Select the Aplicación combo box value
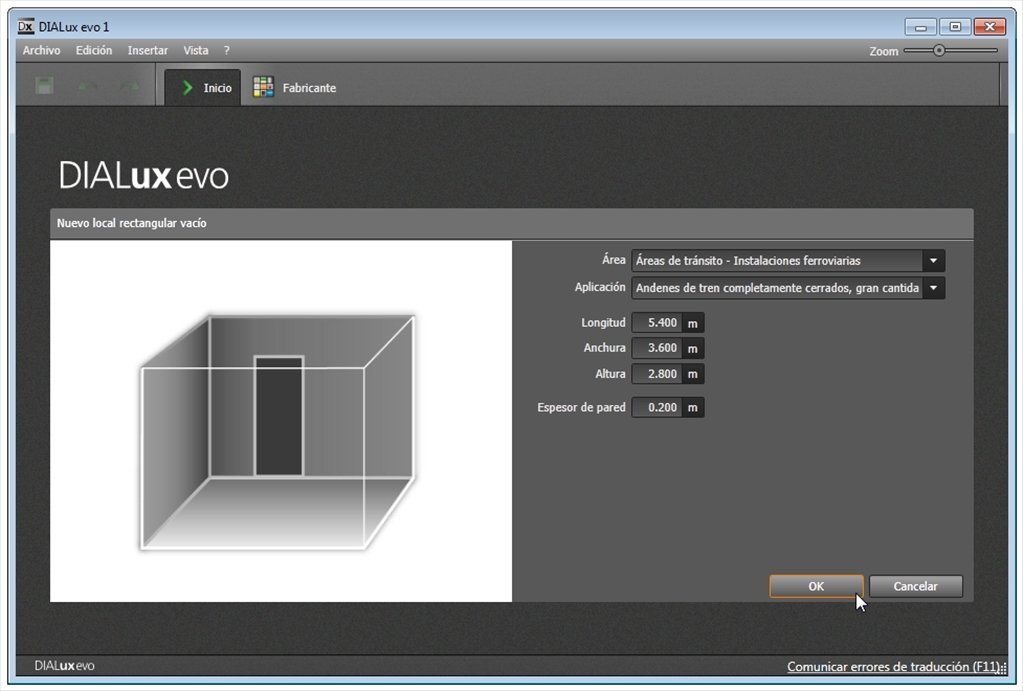The width and height of the screenshot is (1023, 691). [x=777, y=288]
